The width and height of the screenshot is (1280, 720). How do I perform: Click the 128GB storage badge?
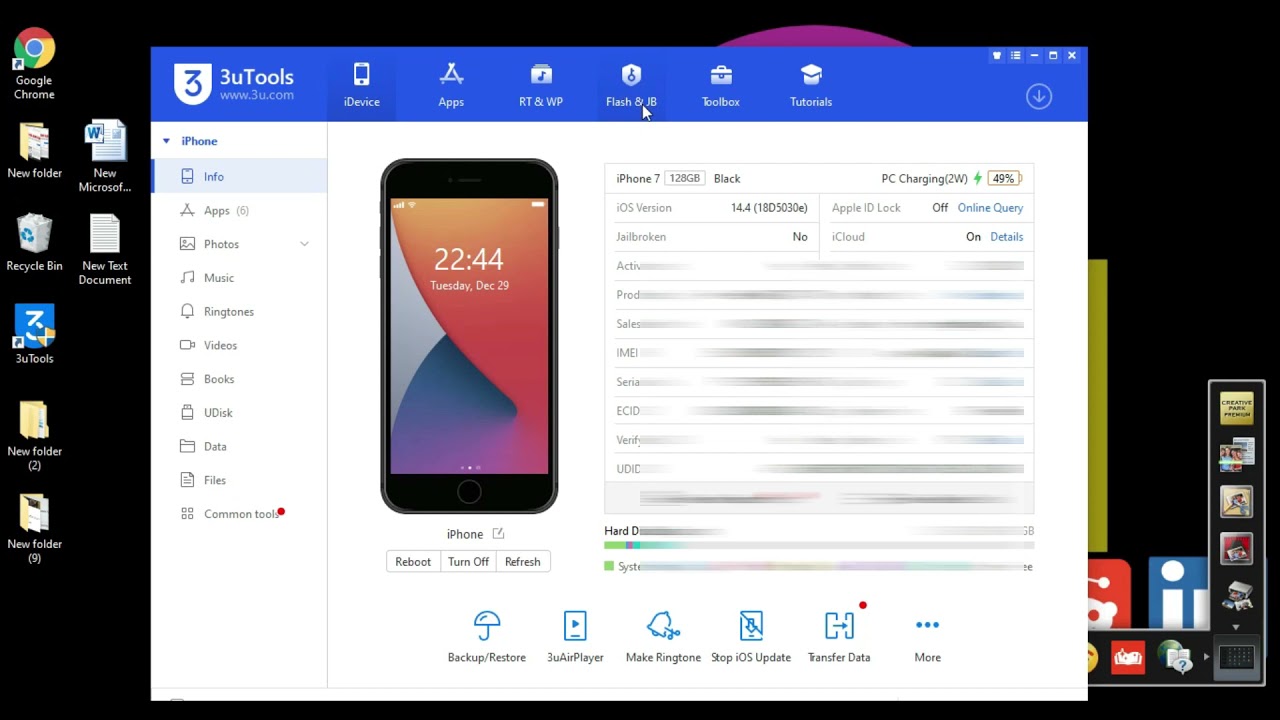(x=685, y=179)
